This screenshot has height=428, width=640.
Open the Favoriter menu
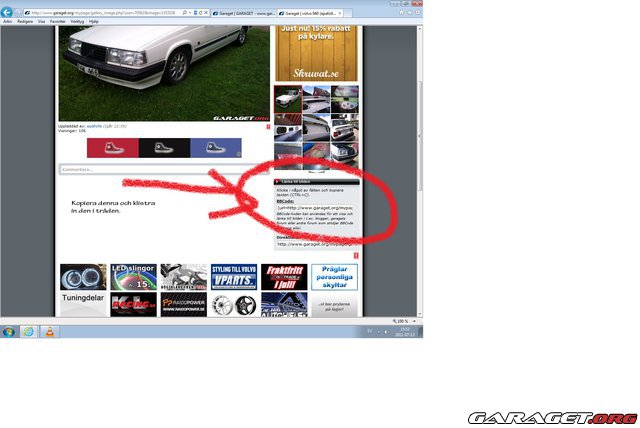(58, 20)
